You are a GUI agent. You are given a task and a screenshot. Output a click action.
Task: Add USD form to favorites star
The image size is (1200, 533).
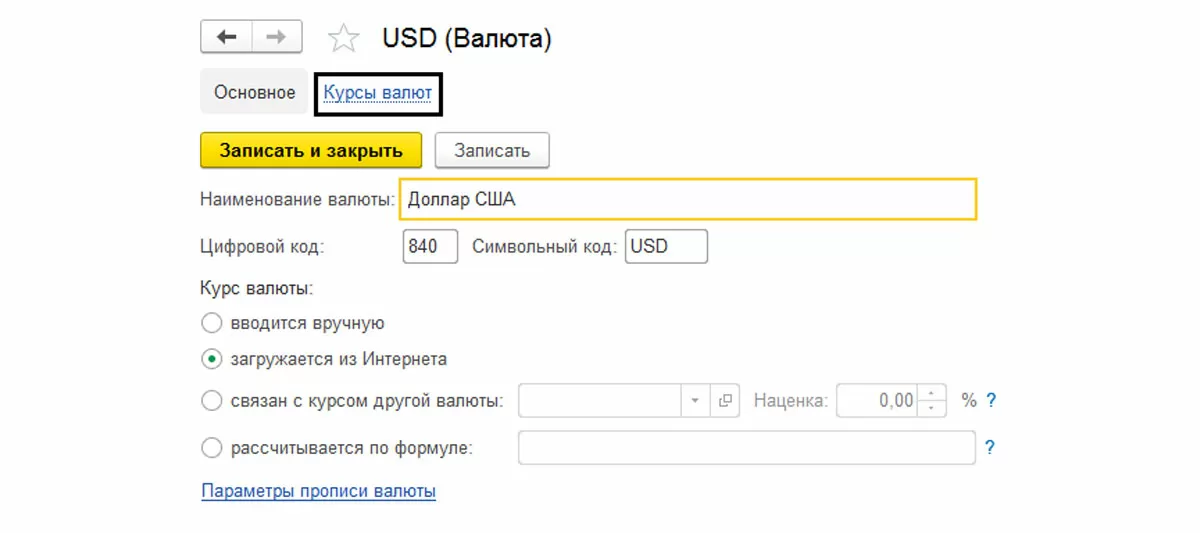343,39
